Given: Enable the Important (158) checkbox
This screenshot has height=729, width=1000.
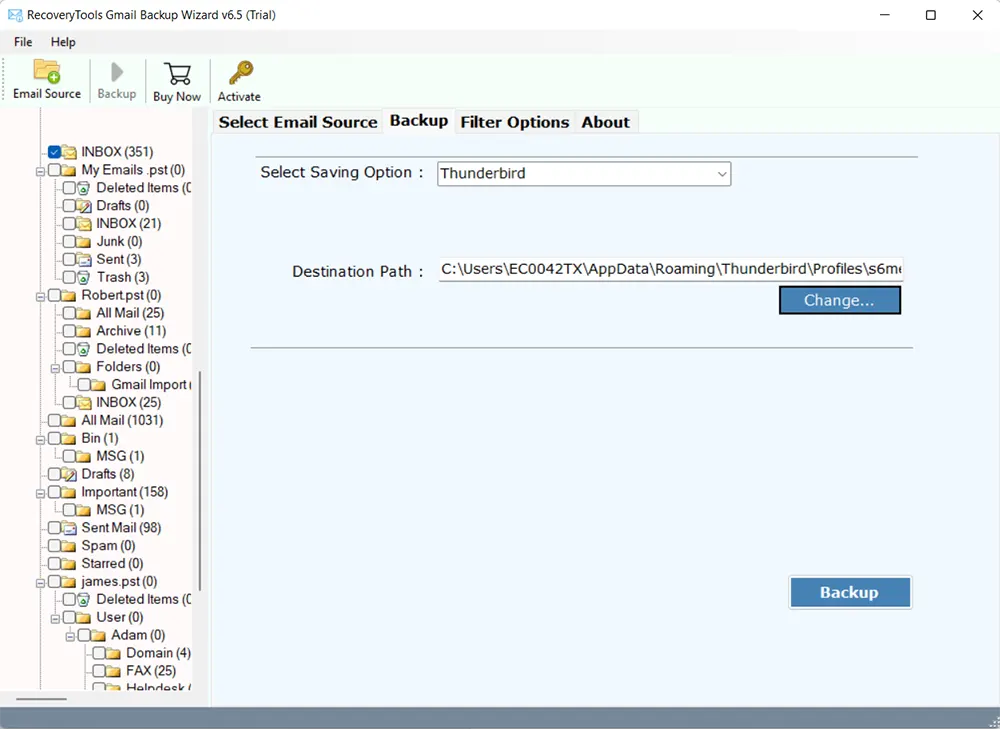Looking at the screenshot, I should click(54, 492).
